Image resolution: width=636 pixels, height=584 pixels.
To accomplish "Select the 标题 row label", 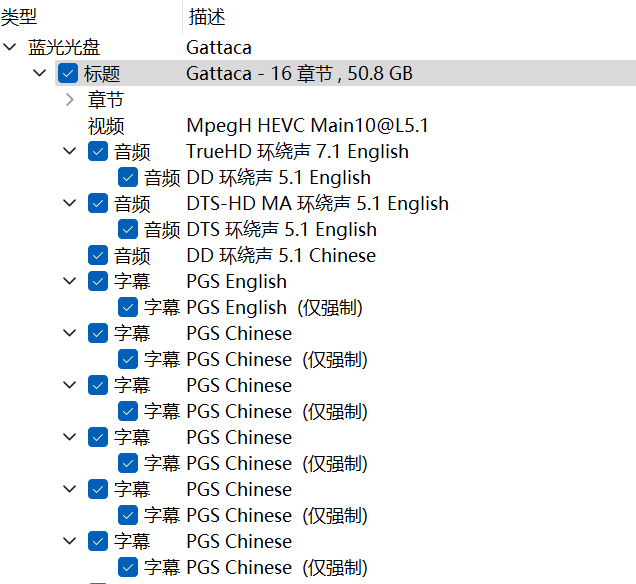I will pos(102,74).
